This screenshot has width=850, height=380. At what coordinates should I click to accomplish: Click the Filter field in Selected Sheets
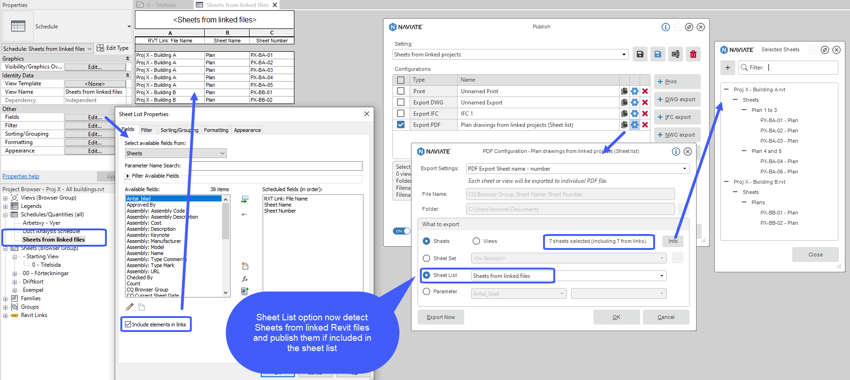pos(788,68)
